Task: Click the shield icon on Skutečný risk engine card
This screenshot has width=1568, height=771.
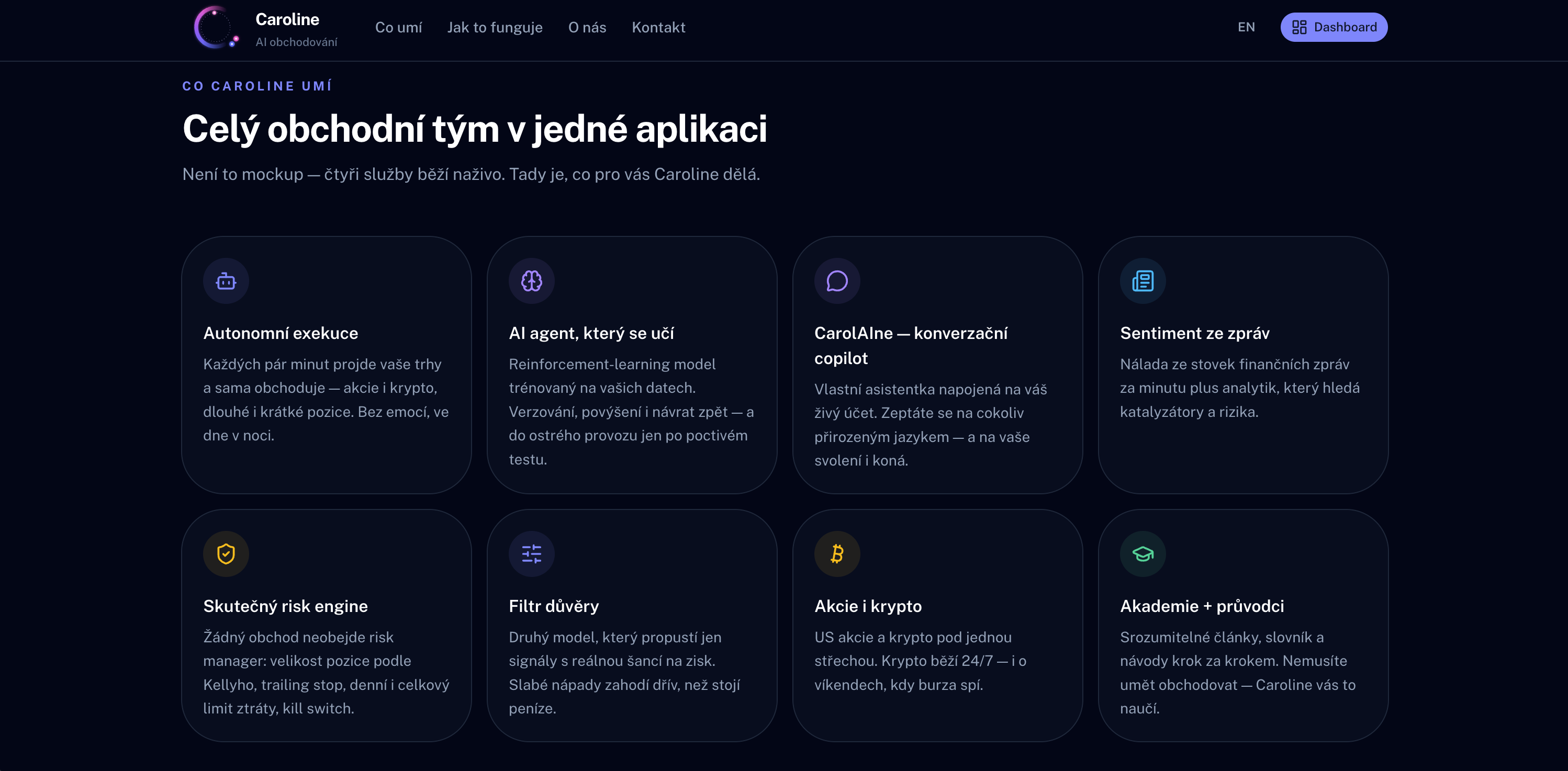Action: pos(226,554)
